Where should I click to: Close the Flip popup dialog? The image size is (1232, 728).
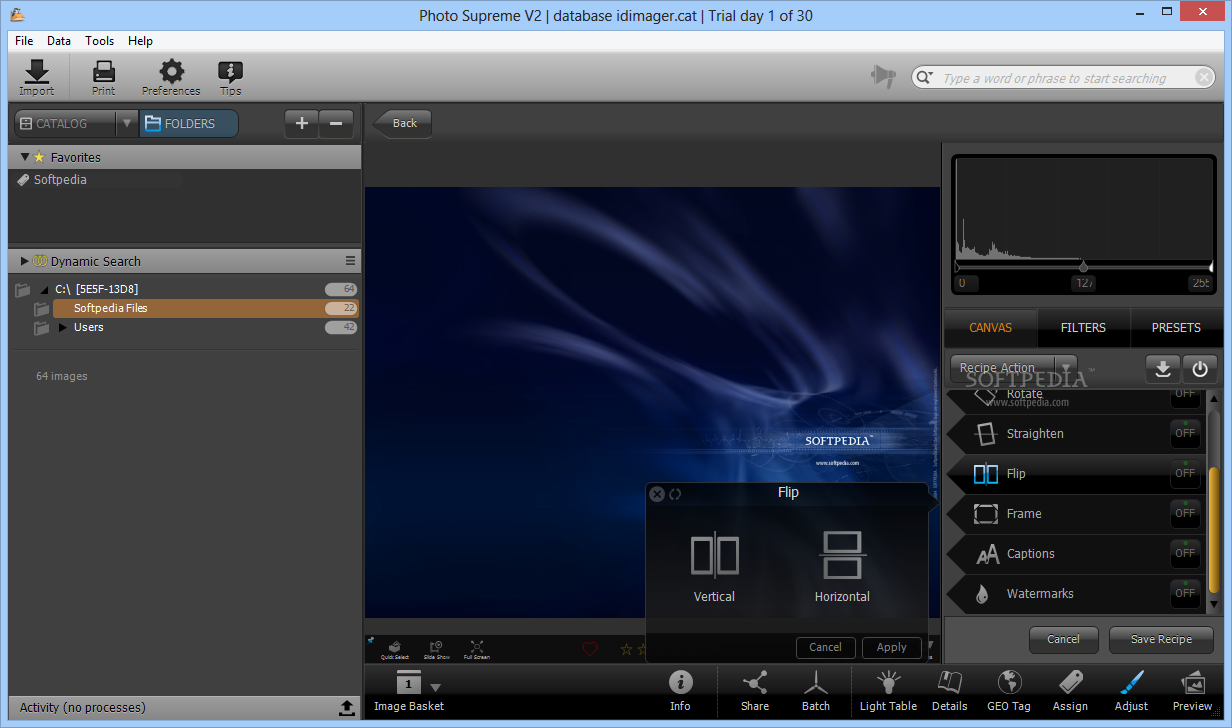657,493
